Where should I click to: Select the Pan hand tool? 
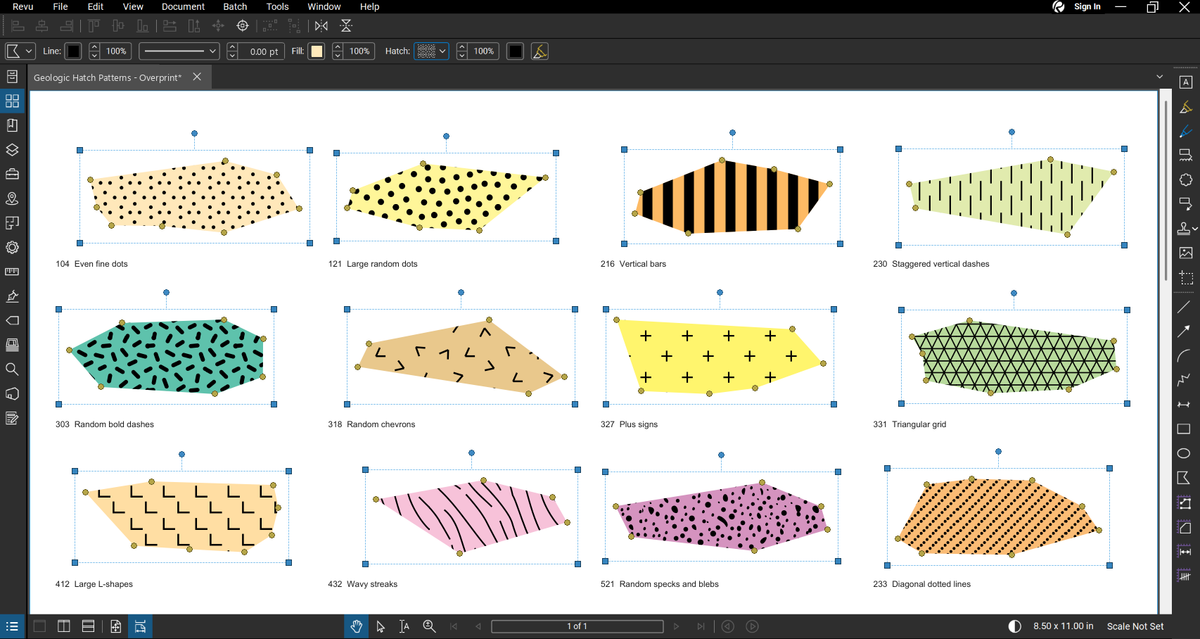355,626
